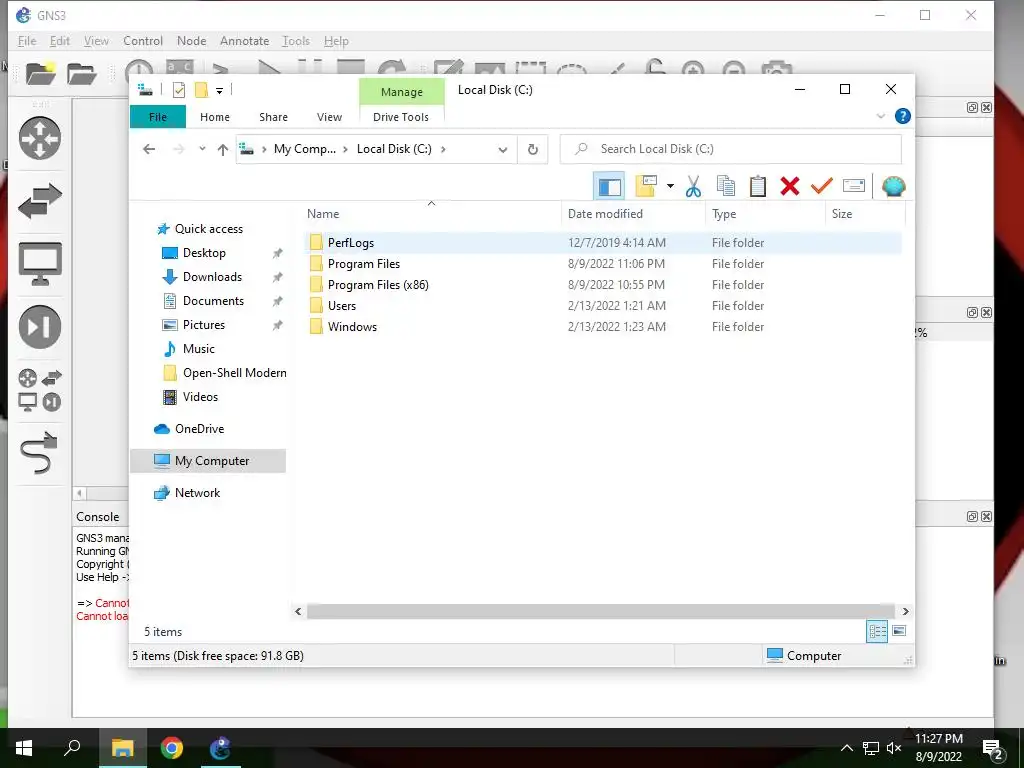Browse all devices icon in GNS3 sidebar
Screen dimensions: 1024x768
click(40, 390)
